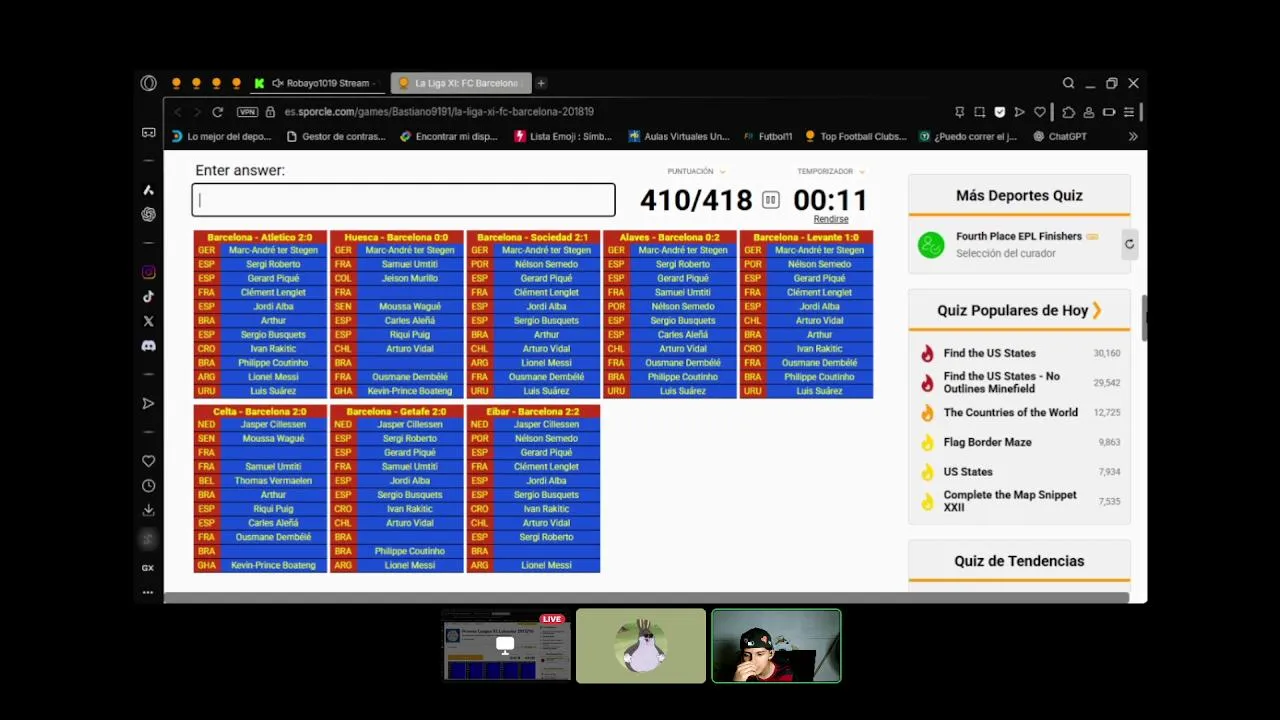Click the Rendirse give-up link
Screen dimensions: 1280x720
831,219
